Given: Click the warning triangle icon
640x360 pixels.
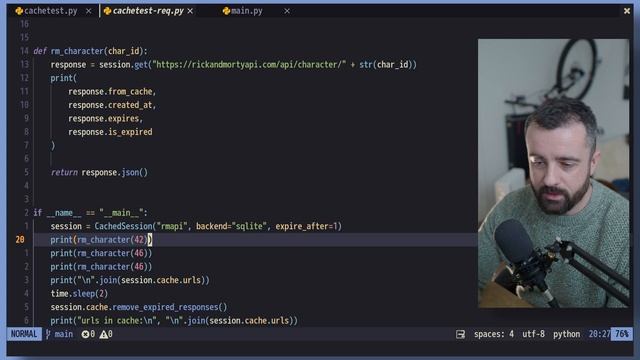Looking at the screenshot, I should click(104, 334).
